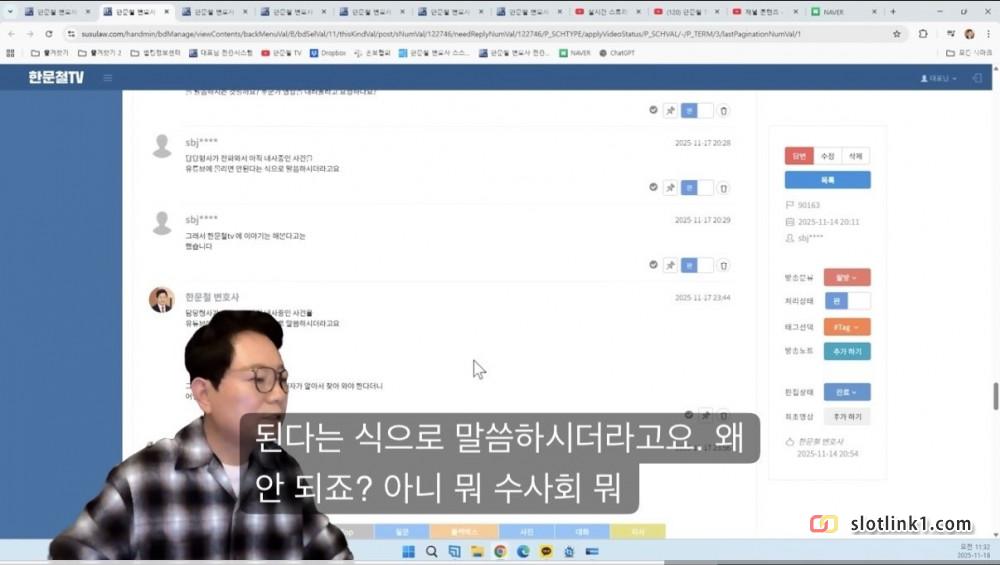Toggle the hamburger sidebar menu icon
Screen dimensions: 1000x565
(108, 78)
